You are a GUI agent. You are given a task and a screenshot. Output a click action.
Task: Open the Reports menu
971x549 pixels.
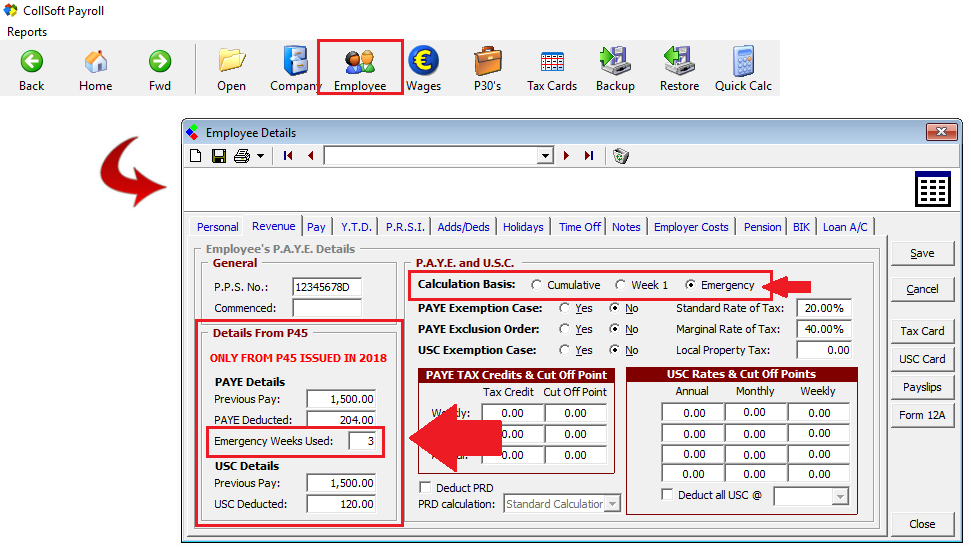[x=27, y=32]
